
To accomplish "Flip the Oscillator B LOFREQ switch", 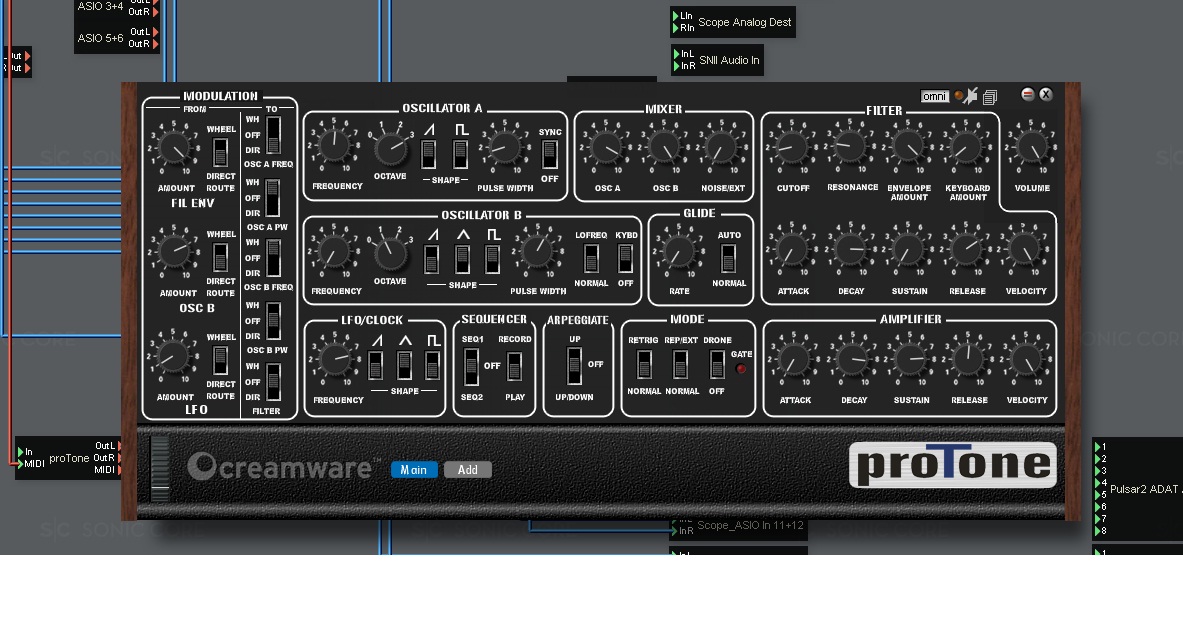I will [x=592, y=259].
